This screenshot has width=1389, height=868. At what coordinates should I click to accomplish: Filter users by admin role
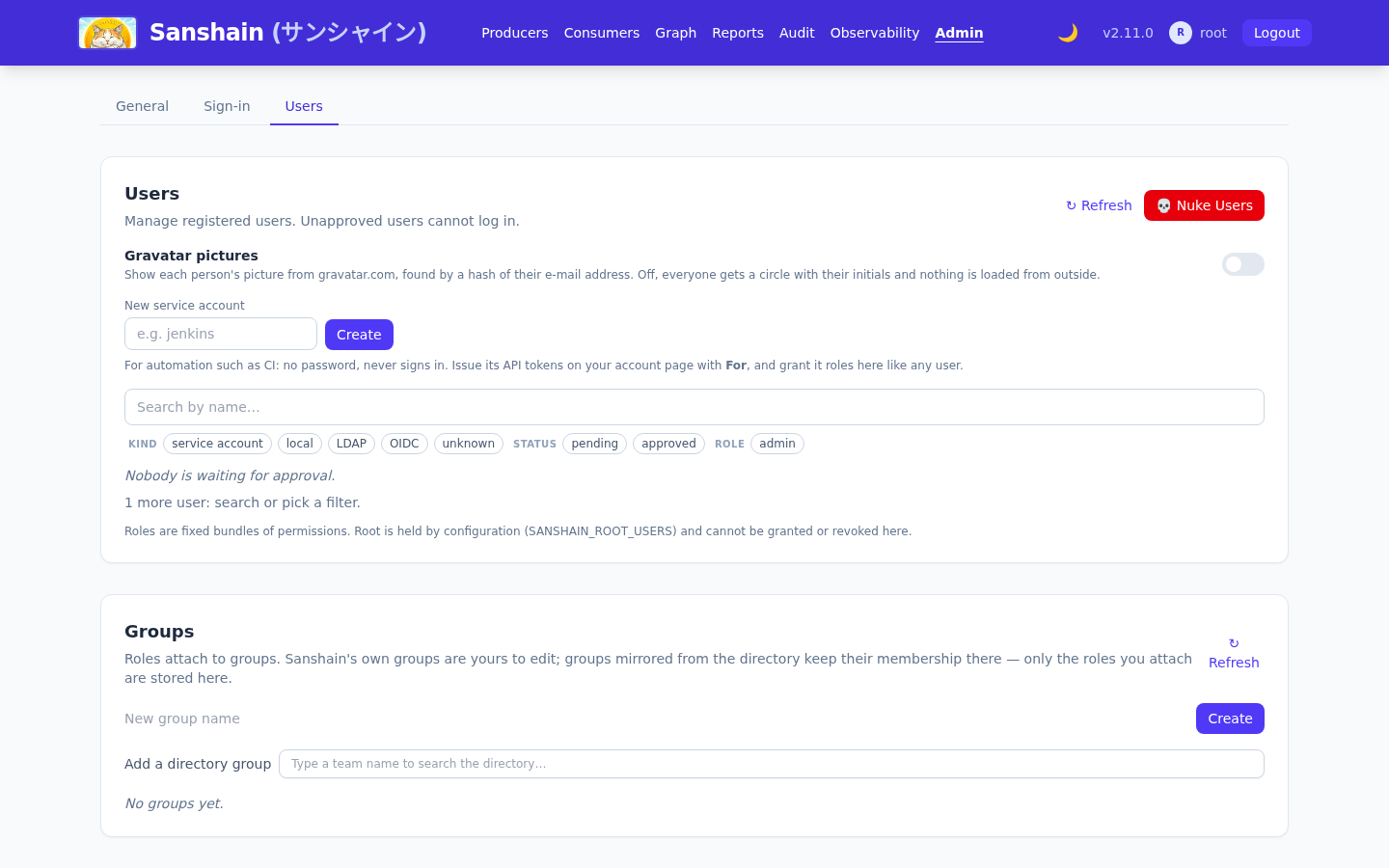pos(777,444)
